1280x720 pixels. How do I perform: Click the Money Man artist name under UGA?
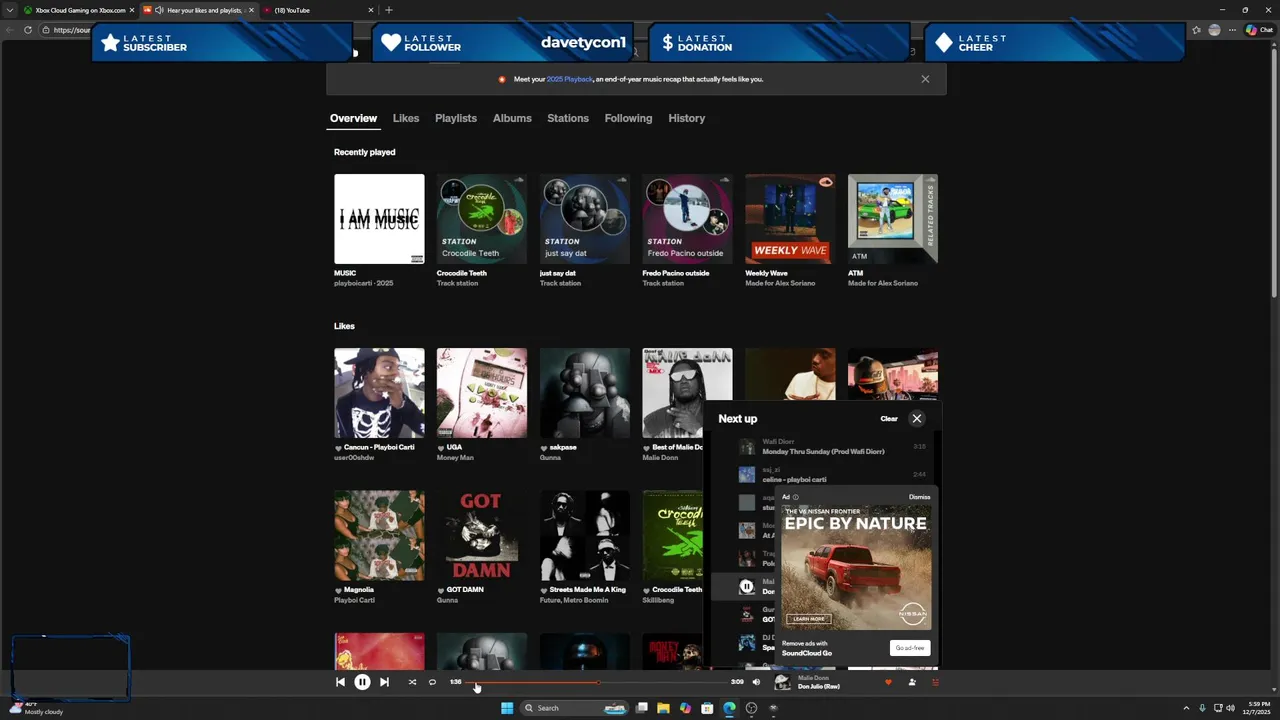[x=455, y=457]
